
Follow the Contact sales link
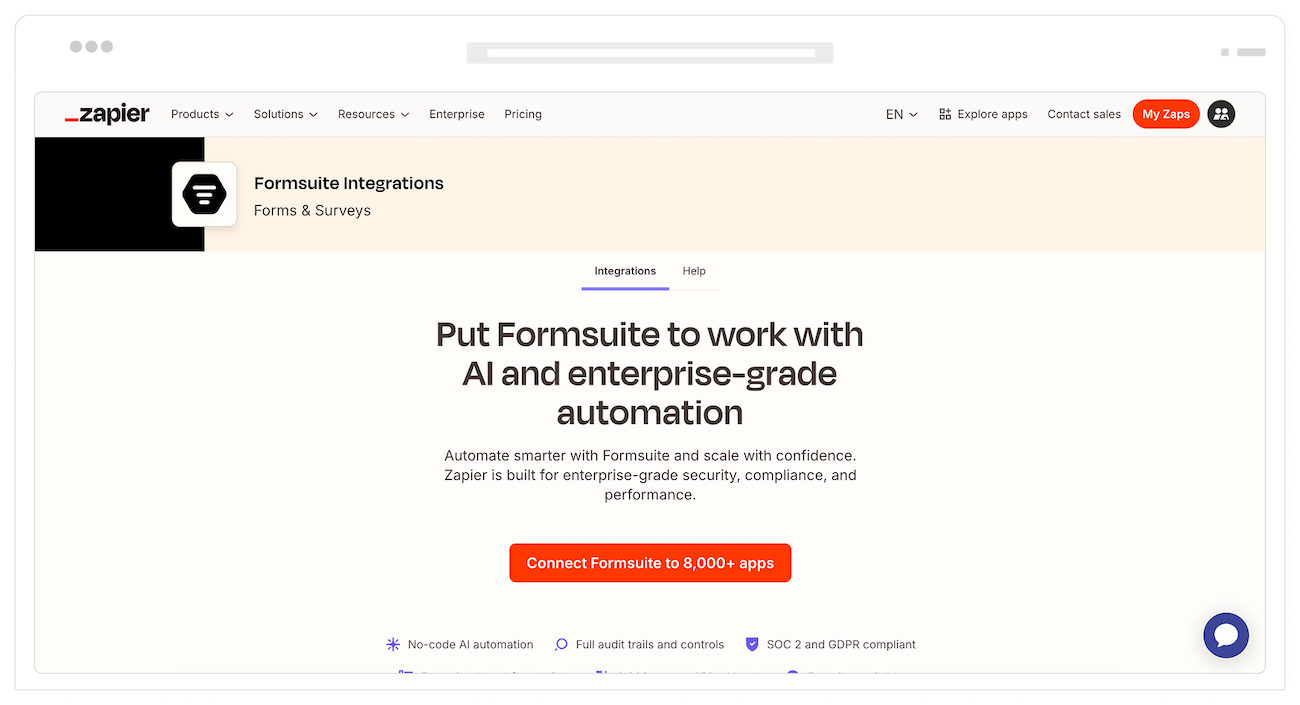pyautogui.click(x=1084, y=114)
